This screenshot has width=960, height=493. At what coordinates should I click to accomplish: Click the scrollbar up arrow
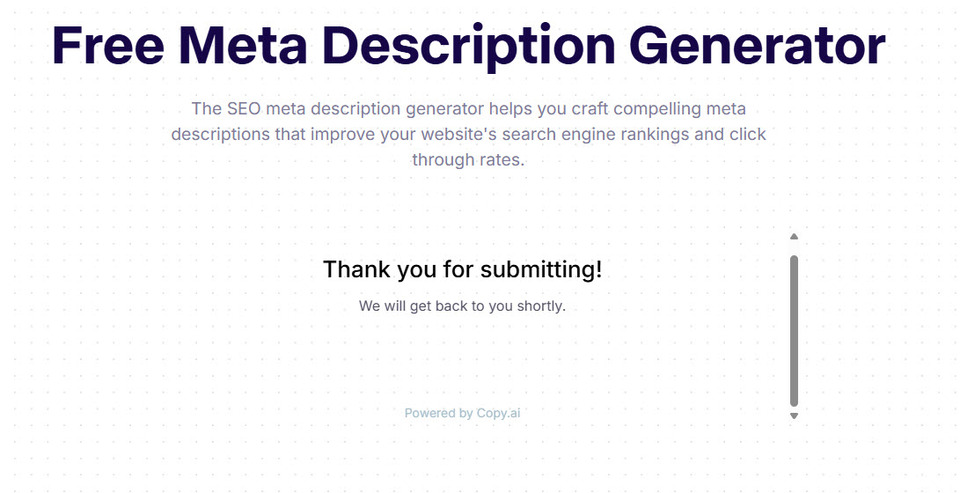794,237
